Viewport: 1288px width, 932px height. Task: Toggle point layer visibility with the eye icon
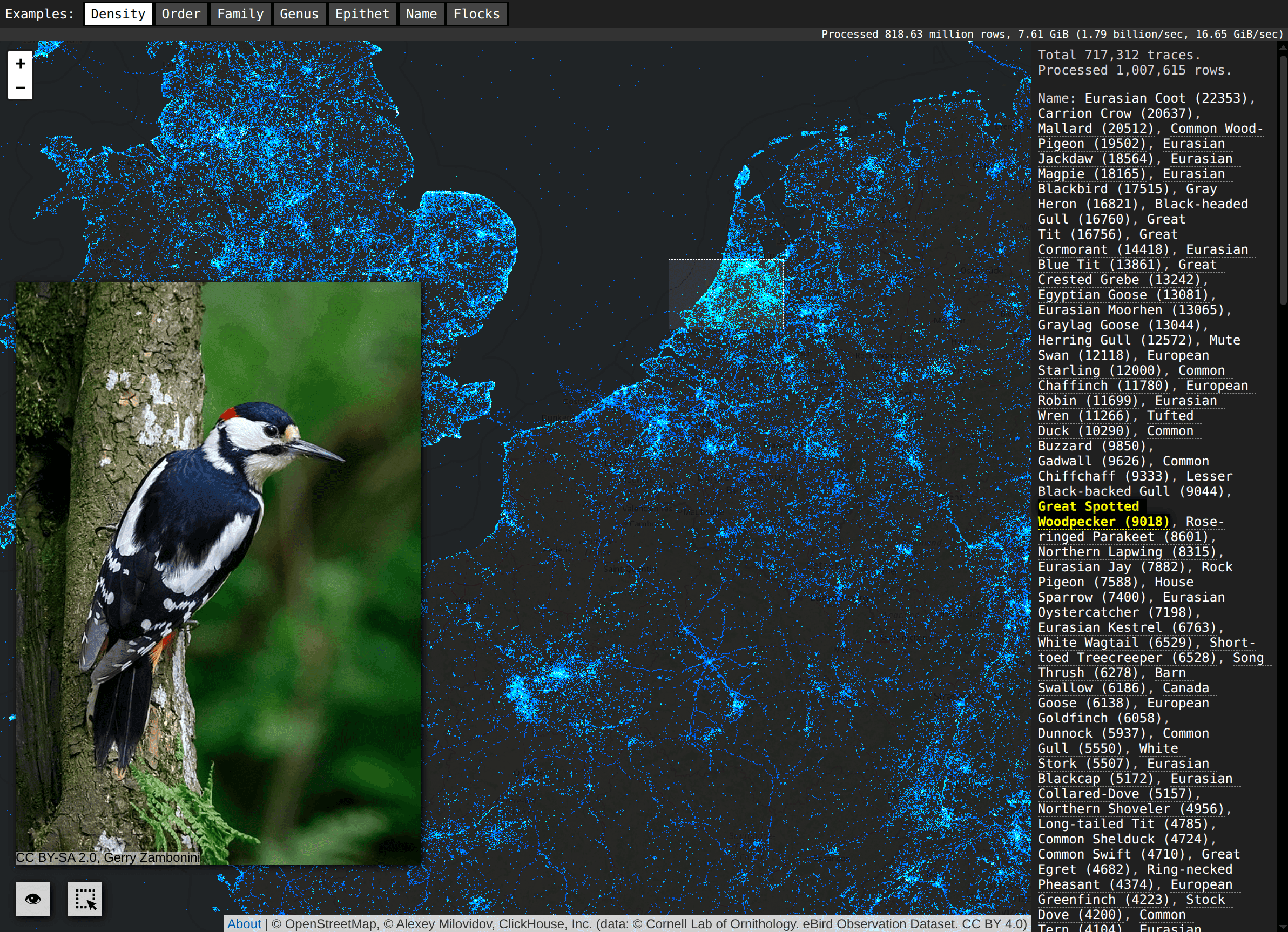[33, 899]
